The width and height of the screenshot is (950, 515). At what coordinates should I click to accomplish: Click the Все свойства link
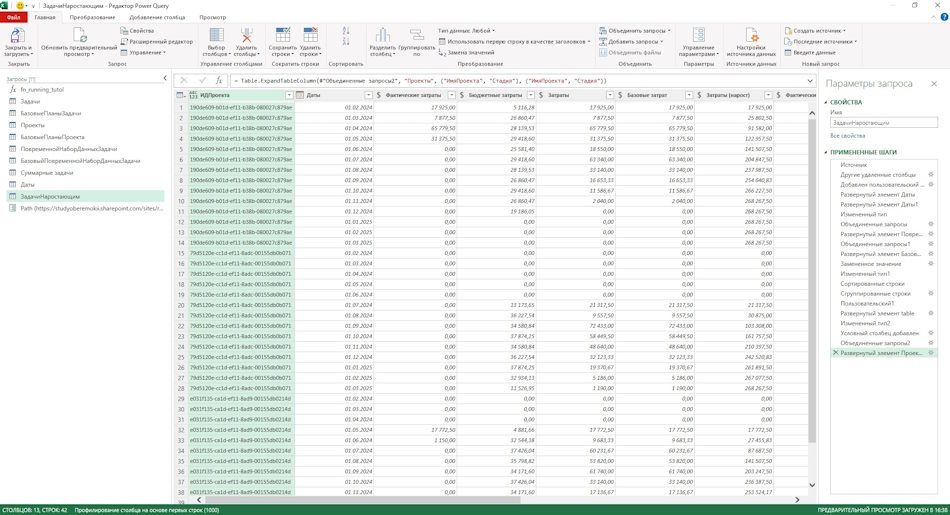point(848,136)
